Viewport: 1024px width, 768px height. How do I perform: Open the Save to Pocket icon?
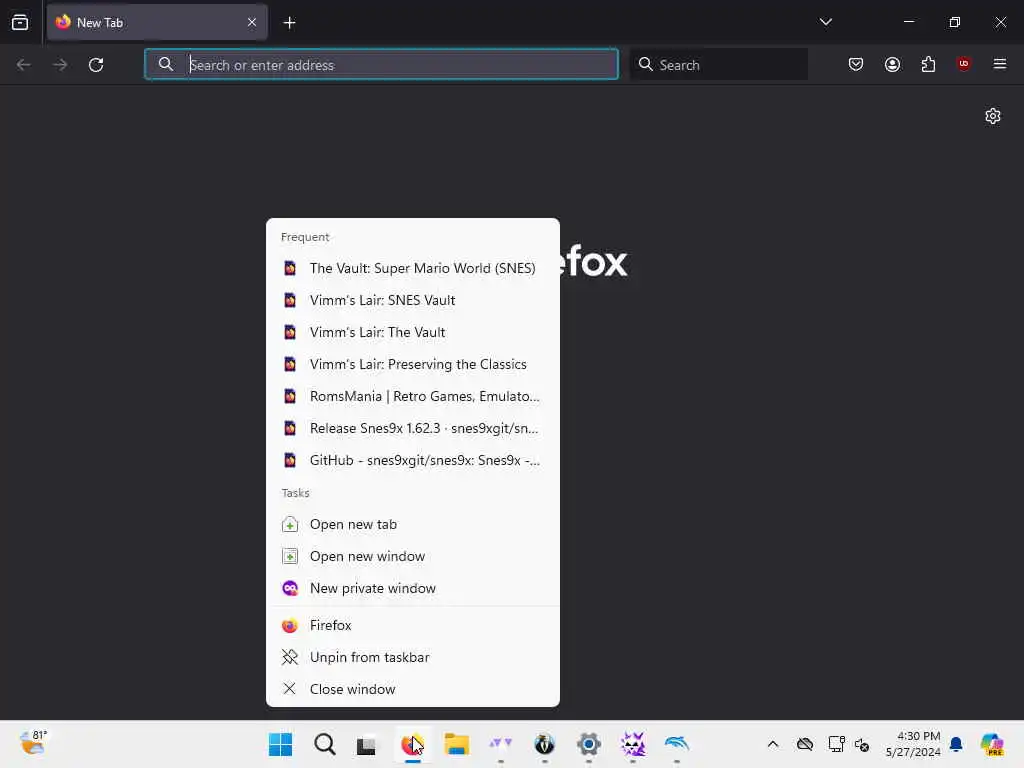856,64
